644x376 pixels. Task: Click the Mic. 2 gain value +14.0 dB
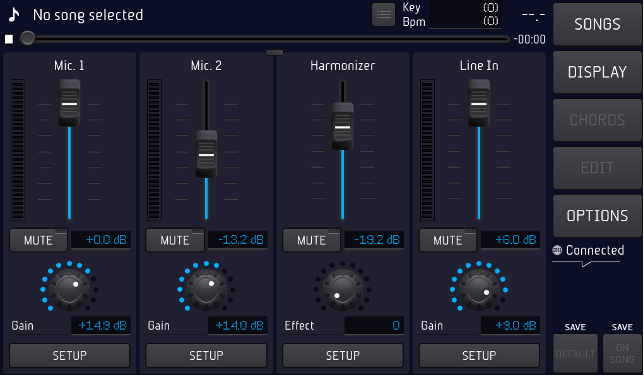tap(238, 325)
